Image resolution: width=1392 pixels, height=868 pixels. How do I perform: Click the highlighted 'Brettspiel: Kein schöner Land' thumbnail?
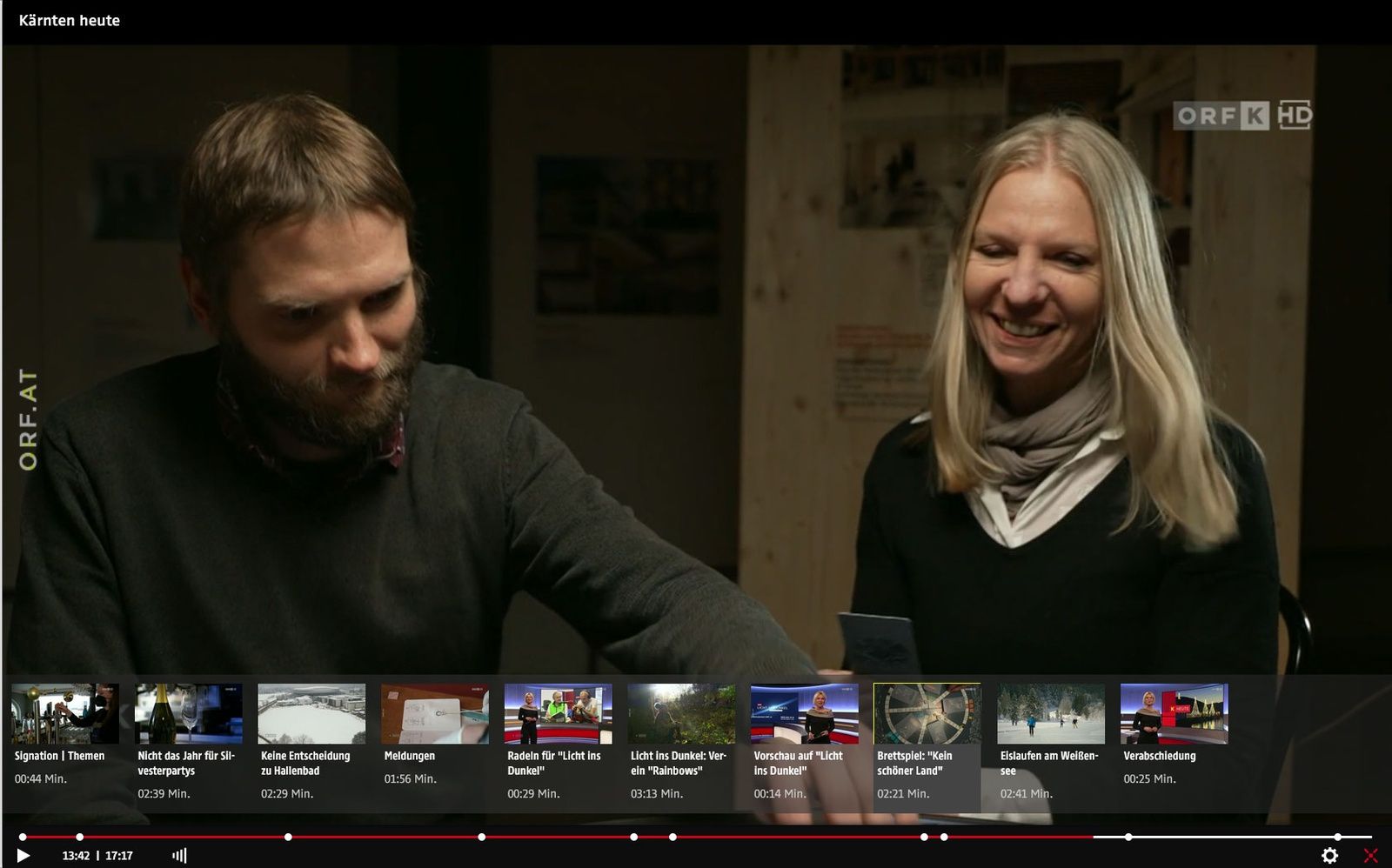pyautogui.click(x=927, y=713)
